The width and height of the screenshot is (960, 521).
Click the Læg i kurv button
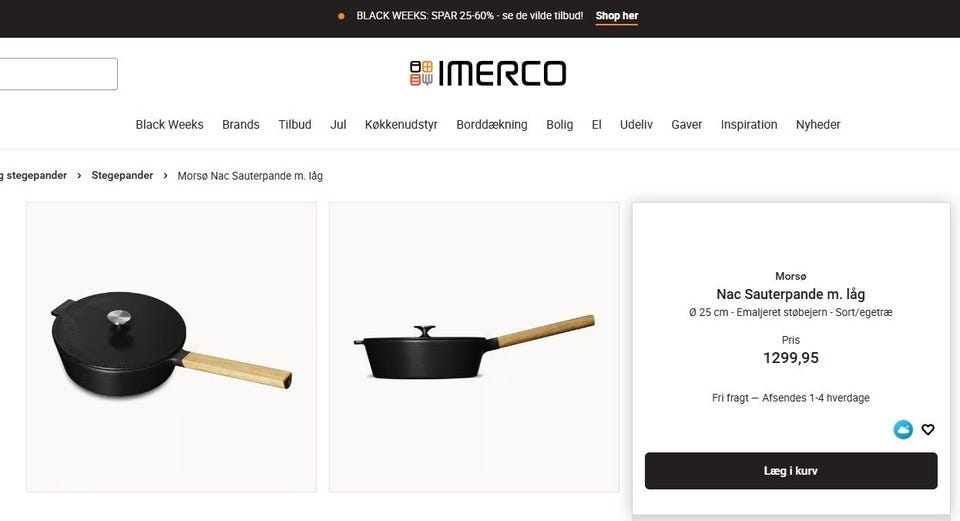pos(790,471)
